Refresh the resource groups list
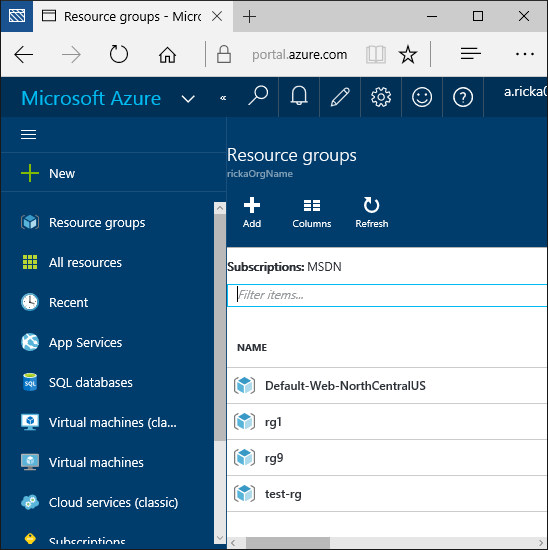This screenshot has height=550, width=548. click(x=372, y=213)
